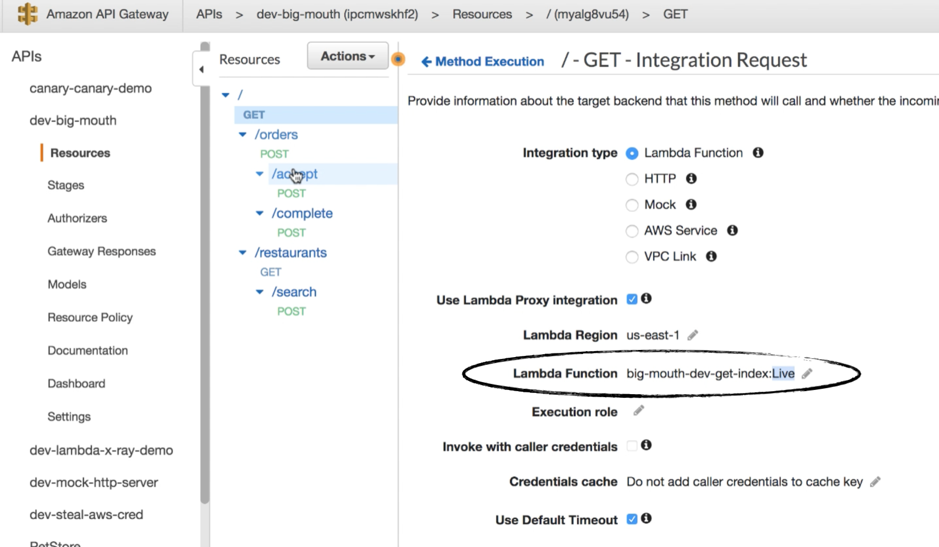Select the /search resource
Image resolution: width=939 pixels, height=547 pixels.
click(294, 292)
